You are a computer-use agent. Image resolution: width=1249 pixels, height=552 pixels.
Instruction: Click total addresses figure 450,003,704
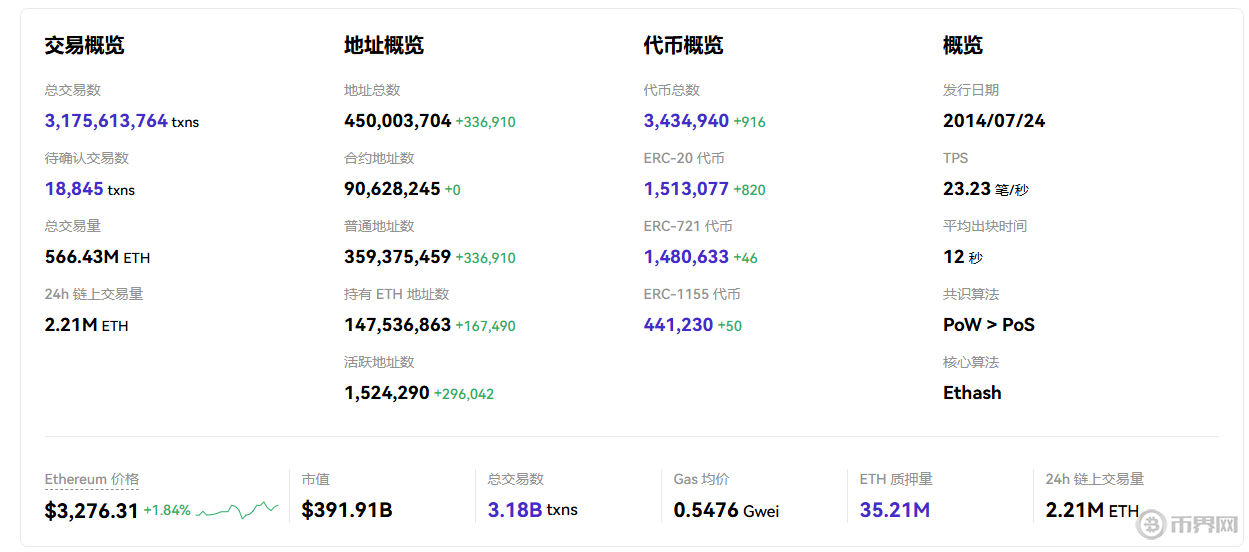pyautogui.click(x=397, y=121)
